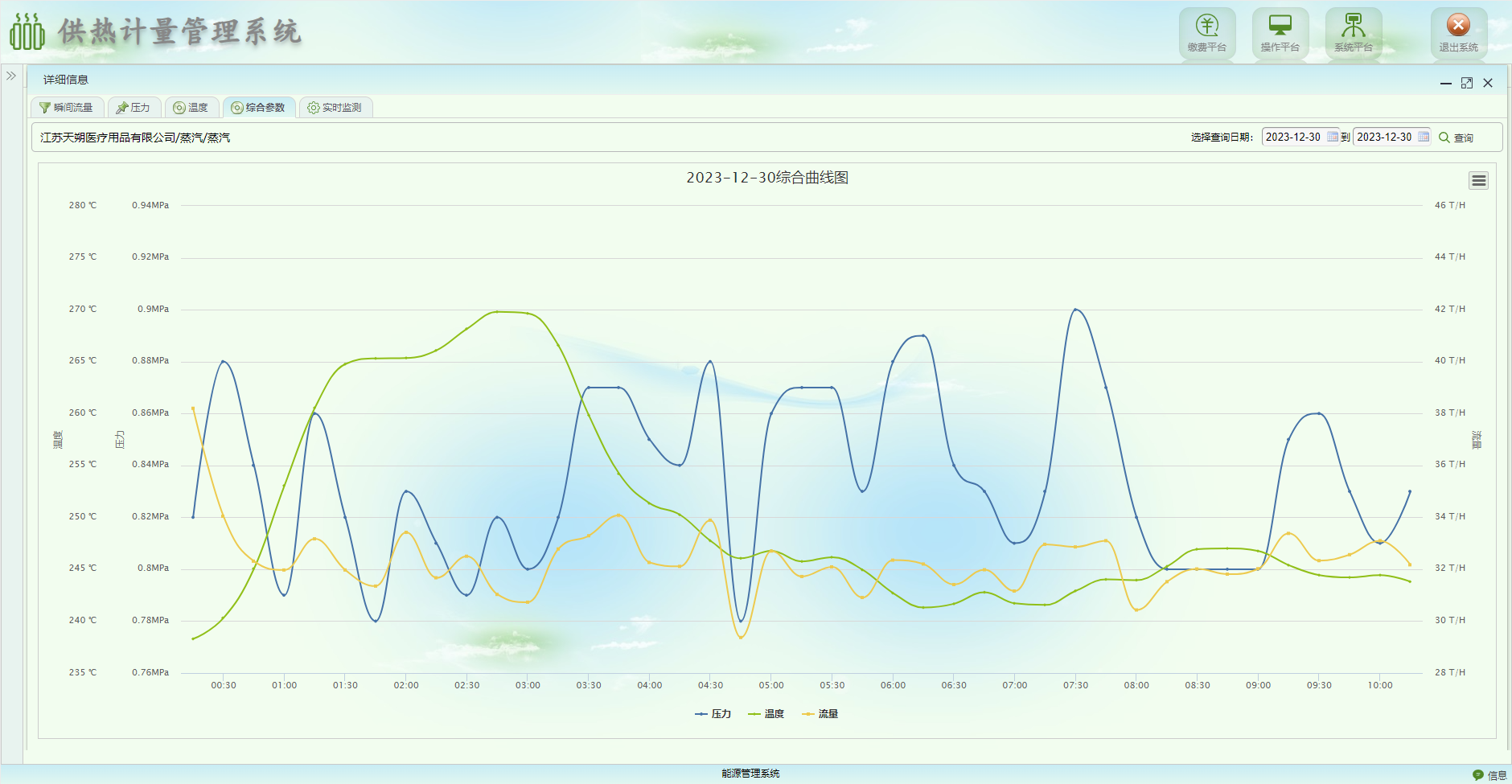Open the start date calendar picker icon
This screenshot has width=1512, height=784.
click(1333, 137)
